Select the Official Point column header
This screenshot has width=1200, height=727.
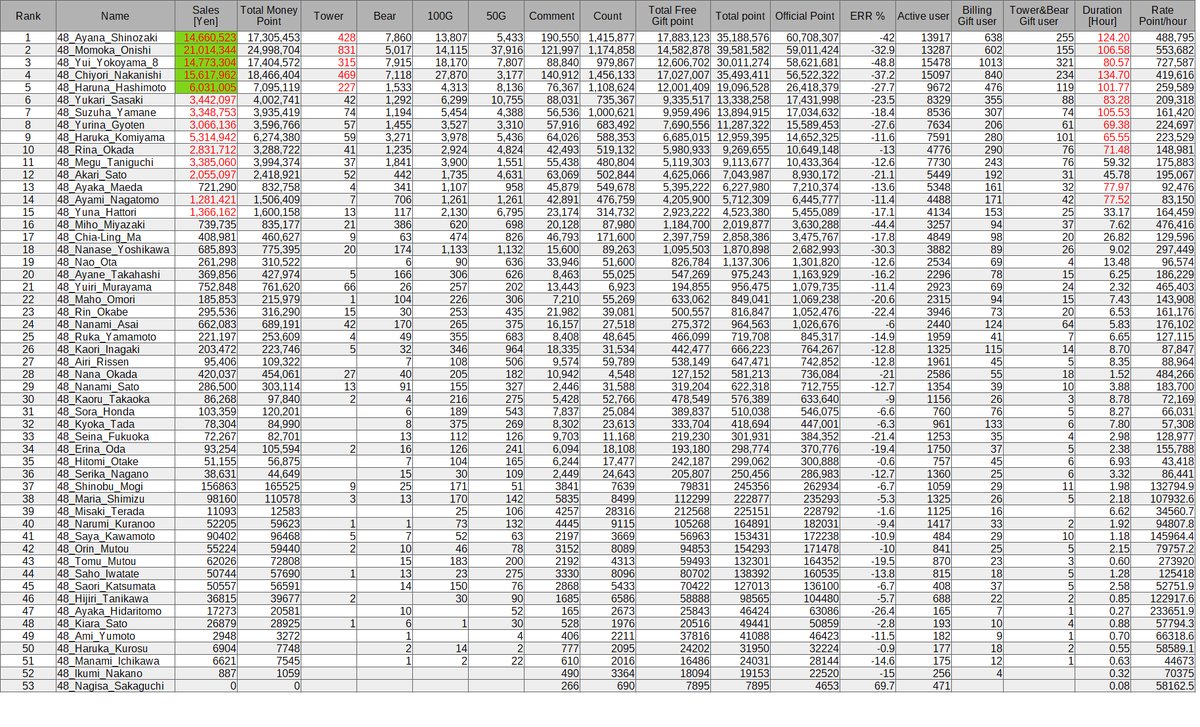805,16
